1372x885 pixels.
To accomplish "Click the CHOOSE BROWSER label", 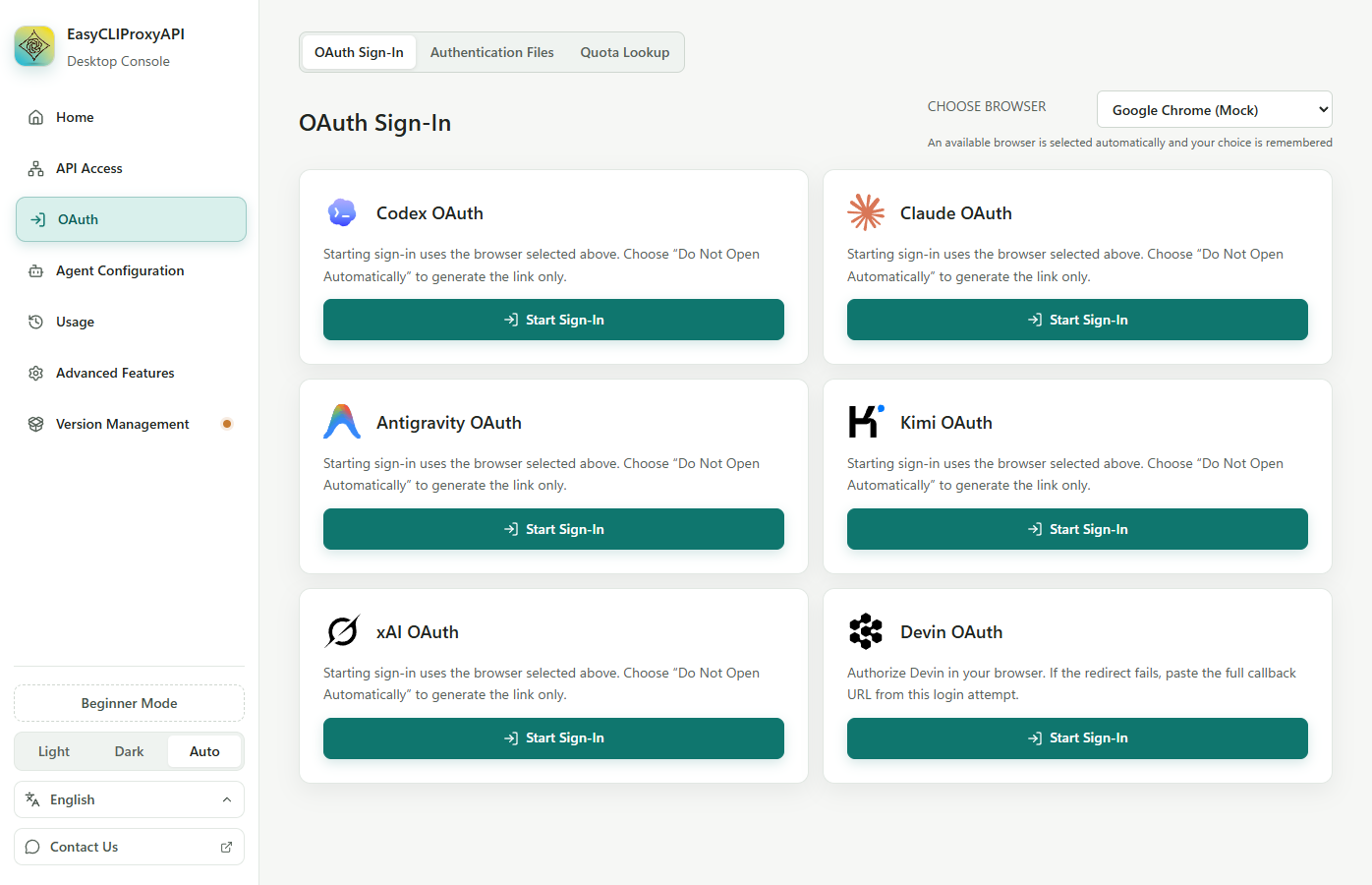I will pyautogui.click(x=987, y=106).
